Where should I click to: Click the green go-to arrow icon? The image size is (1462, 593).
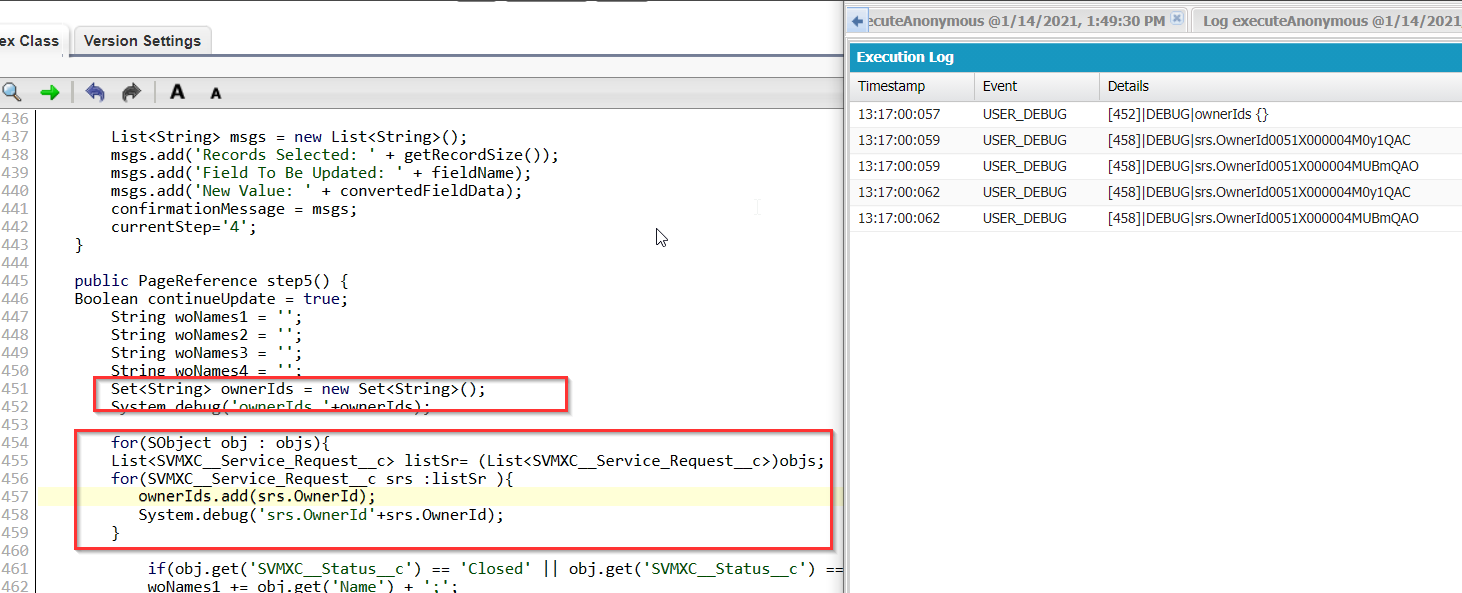(49, 93)
